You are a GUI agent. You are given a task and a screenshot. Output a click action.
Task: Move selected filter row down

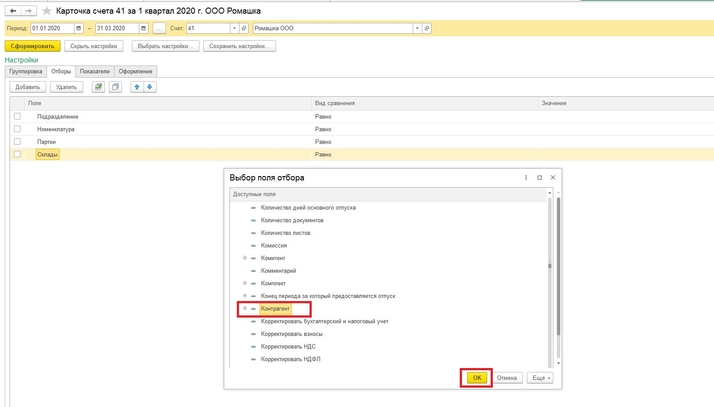point(150,87)
